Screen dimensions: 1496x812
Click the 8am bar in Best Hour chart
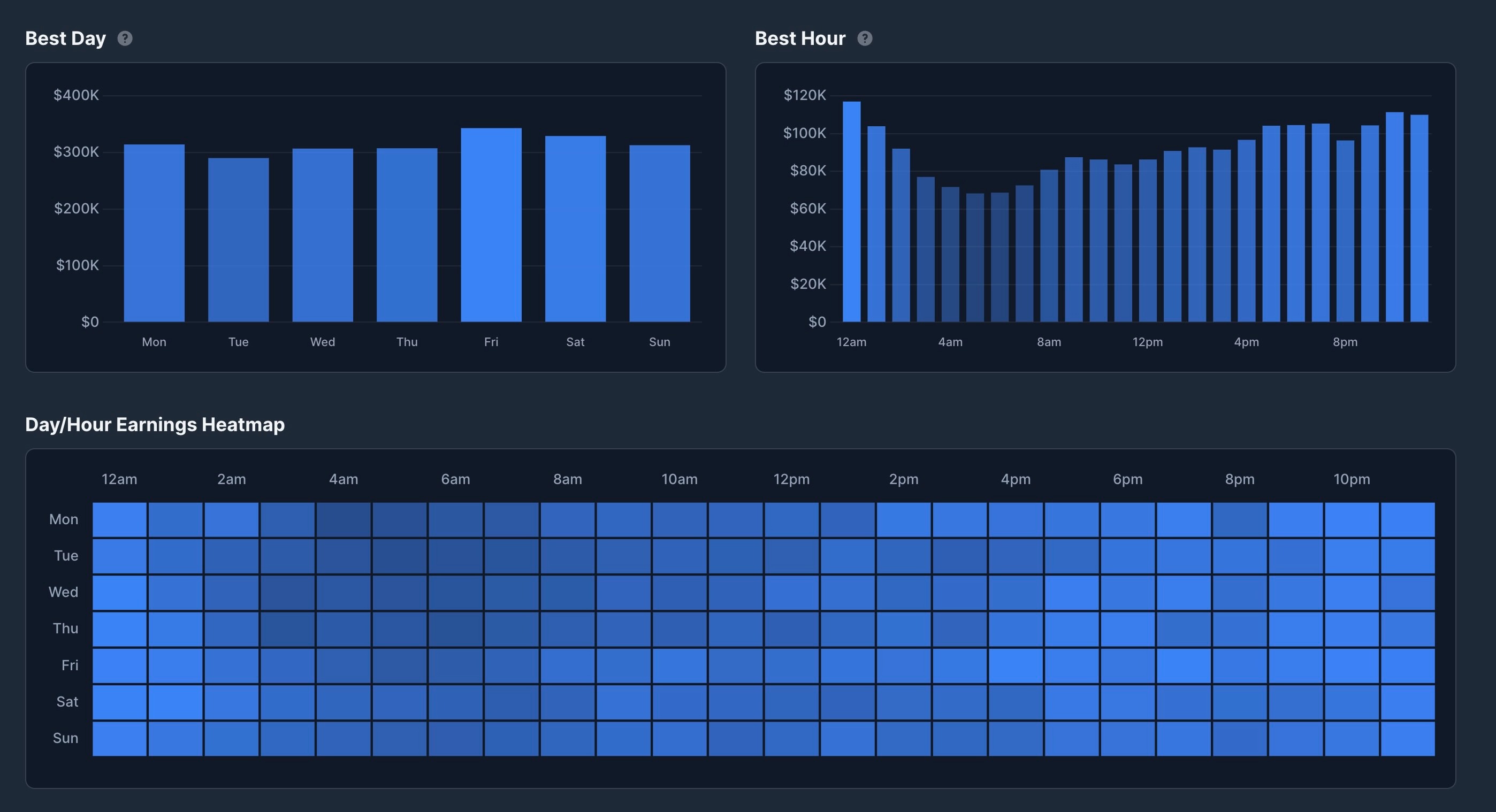1049,246
